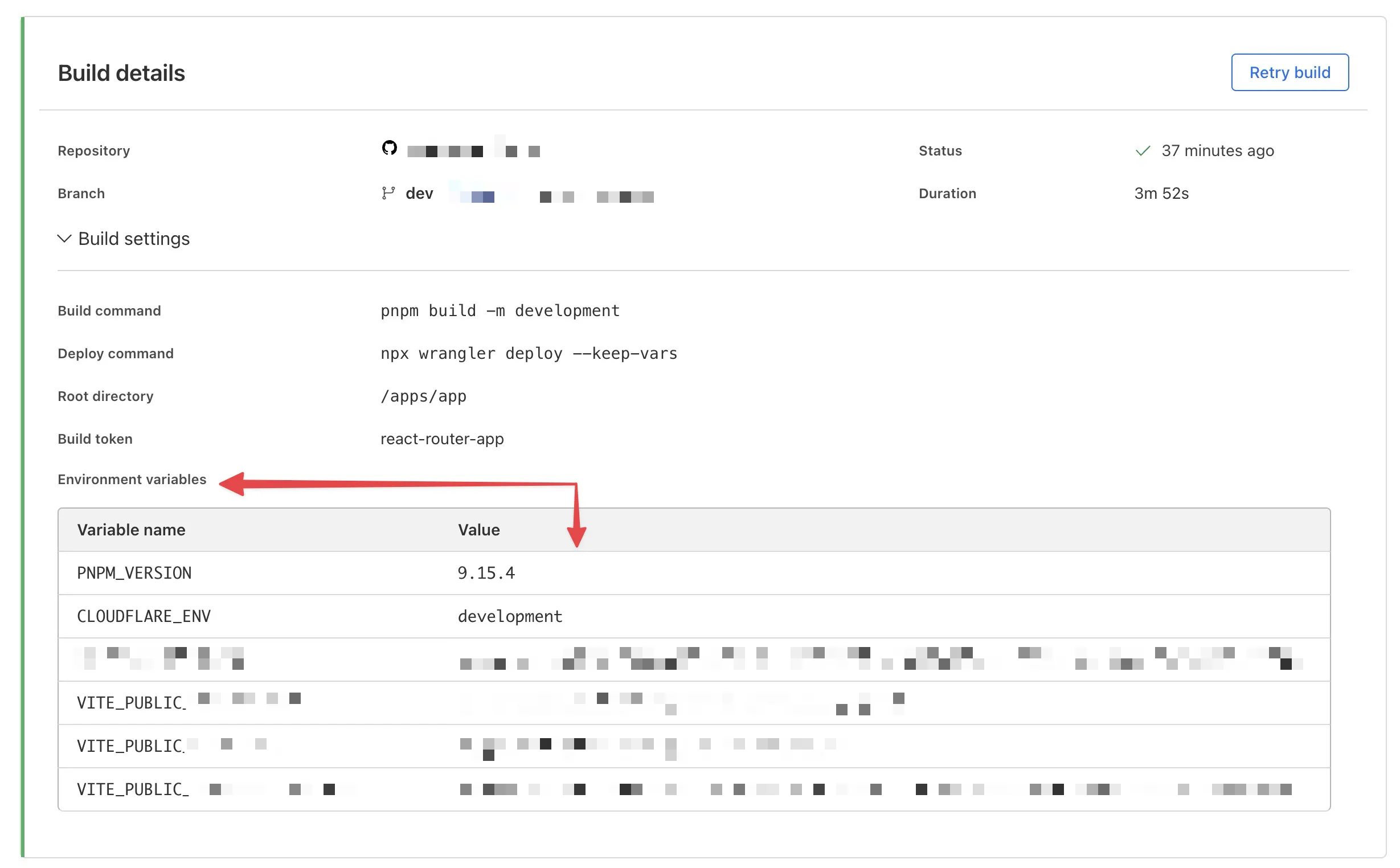Click the Variable name column header
This screenshot has width=1400, height=868.
pos(131,530)
